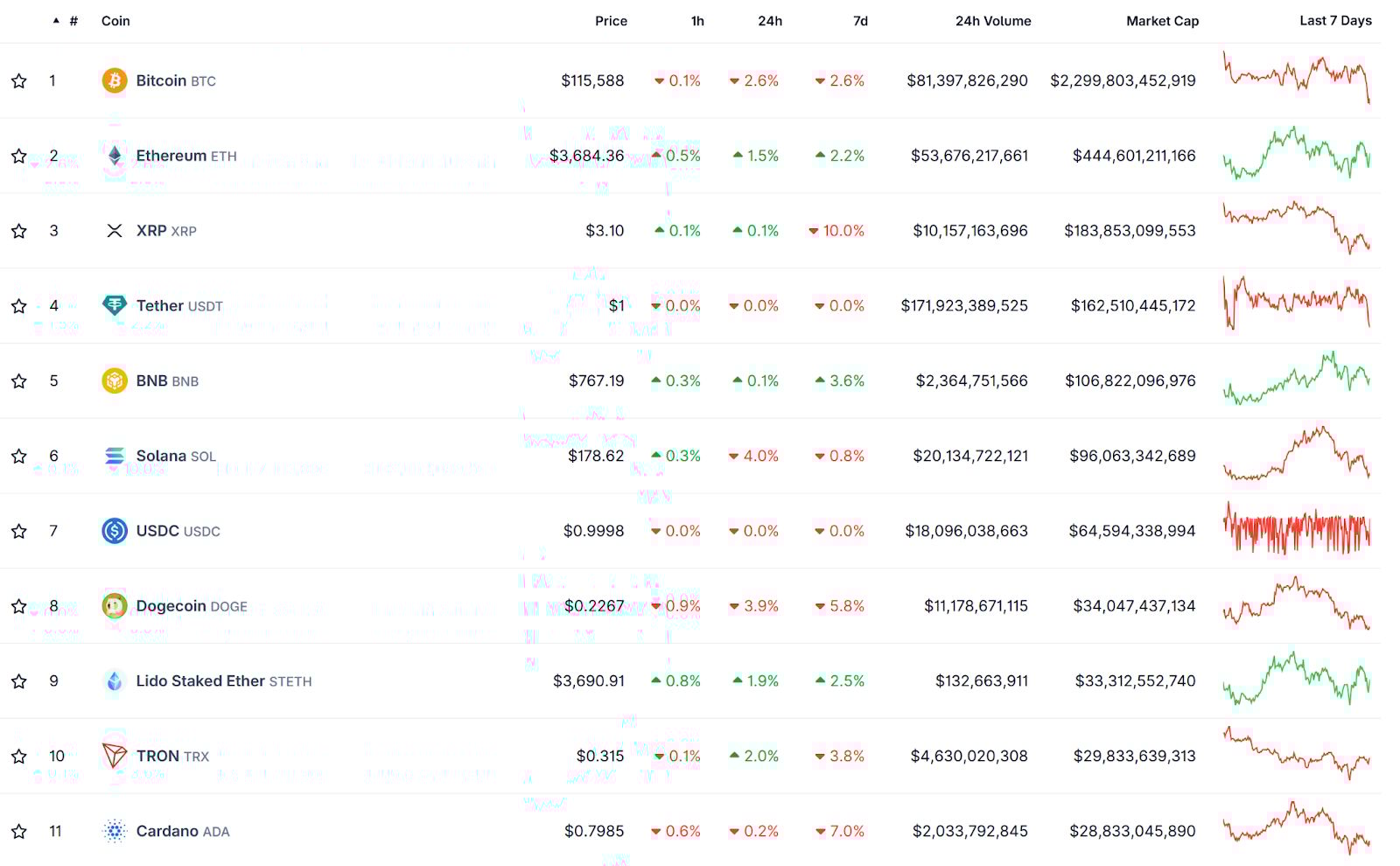Viewport: 1400px width, 866px height.
Task: Sort table by the Coin column header
Action: point(115,21)
